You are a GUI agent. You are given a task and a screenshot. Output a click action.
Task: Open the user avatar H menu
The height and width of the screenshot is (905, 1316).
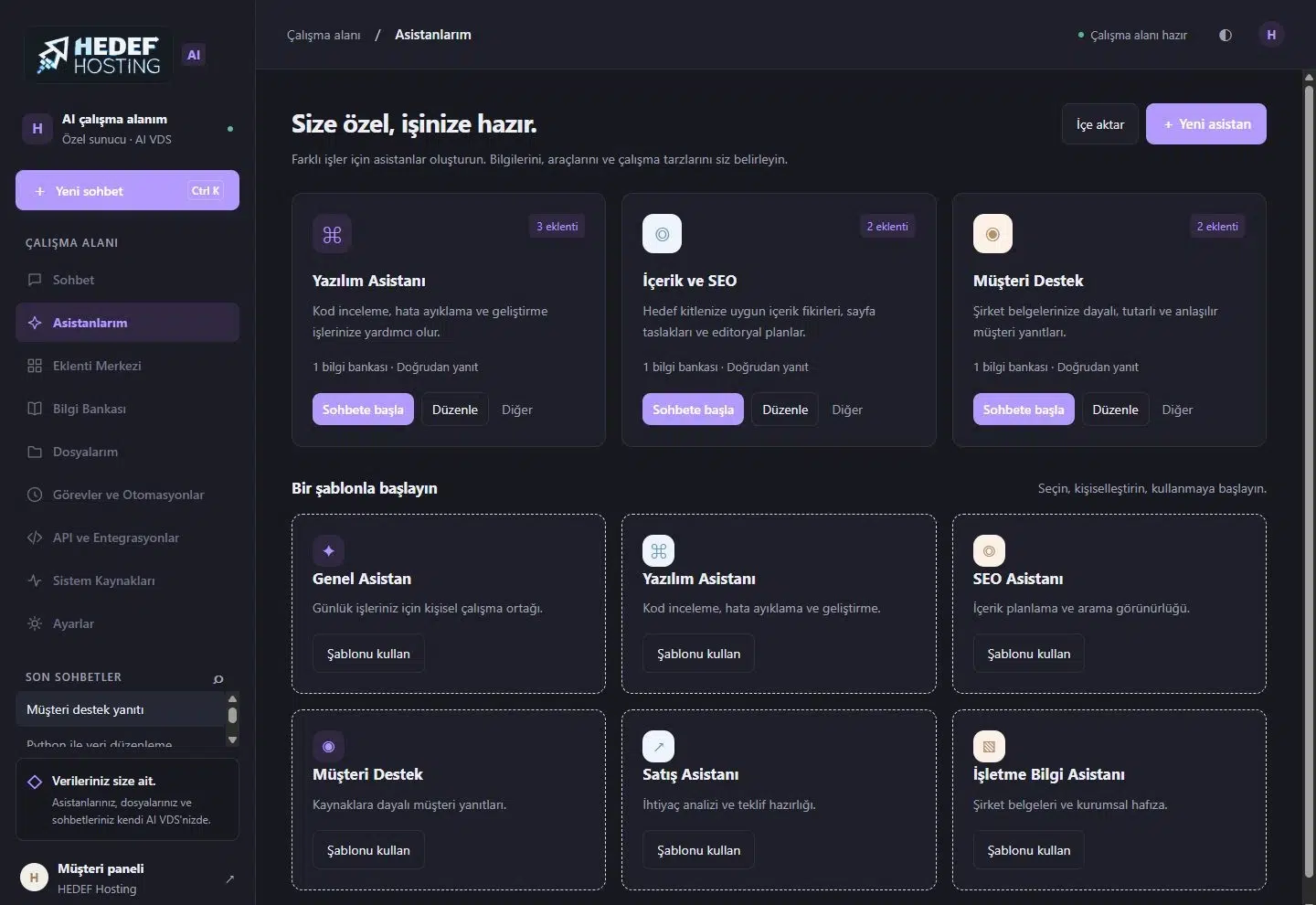point(1270,35)
